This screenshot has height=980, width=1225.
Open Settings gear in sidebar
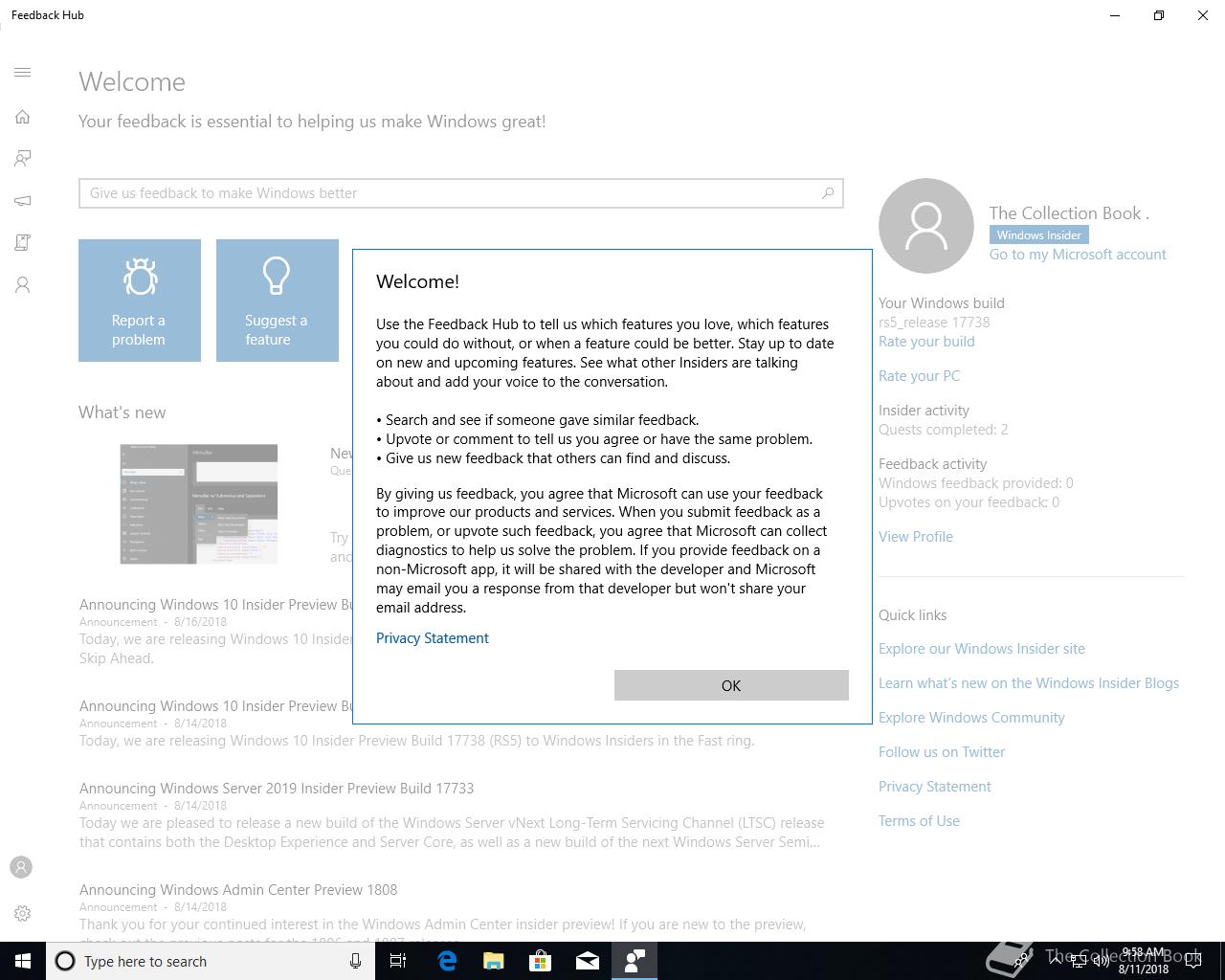point(23,913)
